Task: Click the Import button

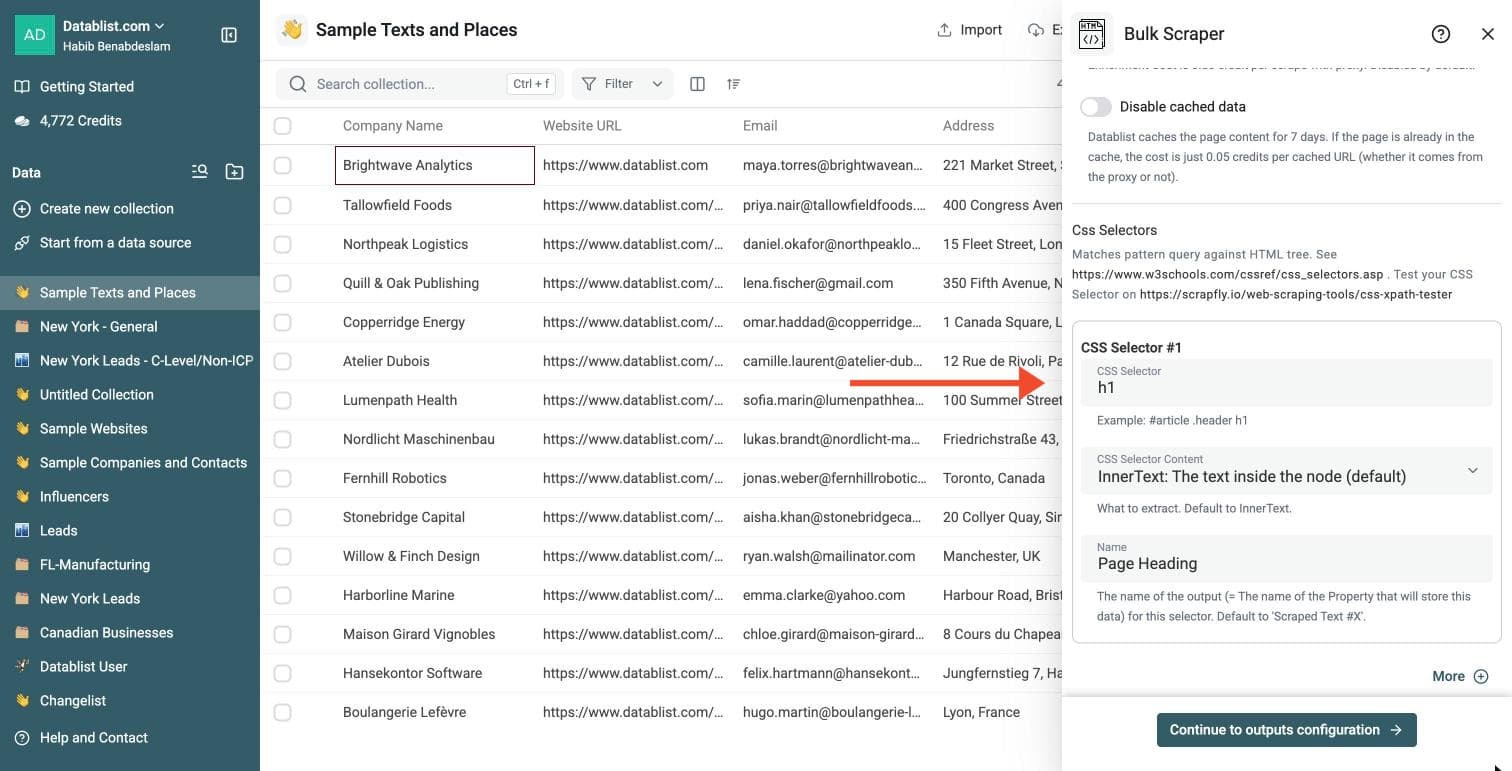Action: [x=969, y=30]
